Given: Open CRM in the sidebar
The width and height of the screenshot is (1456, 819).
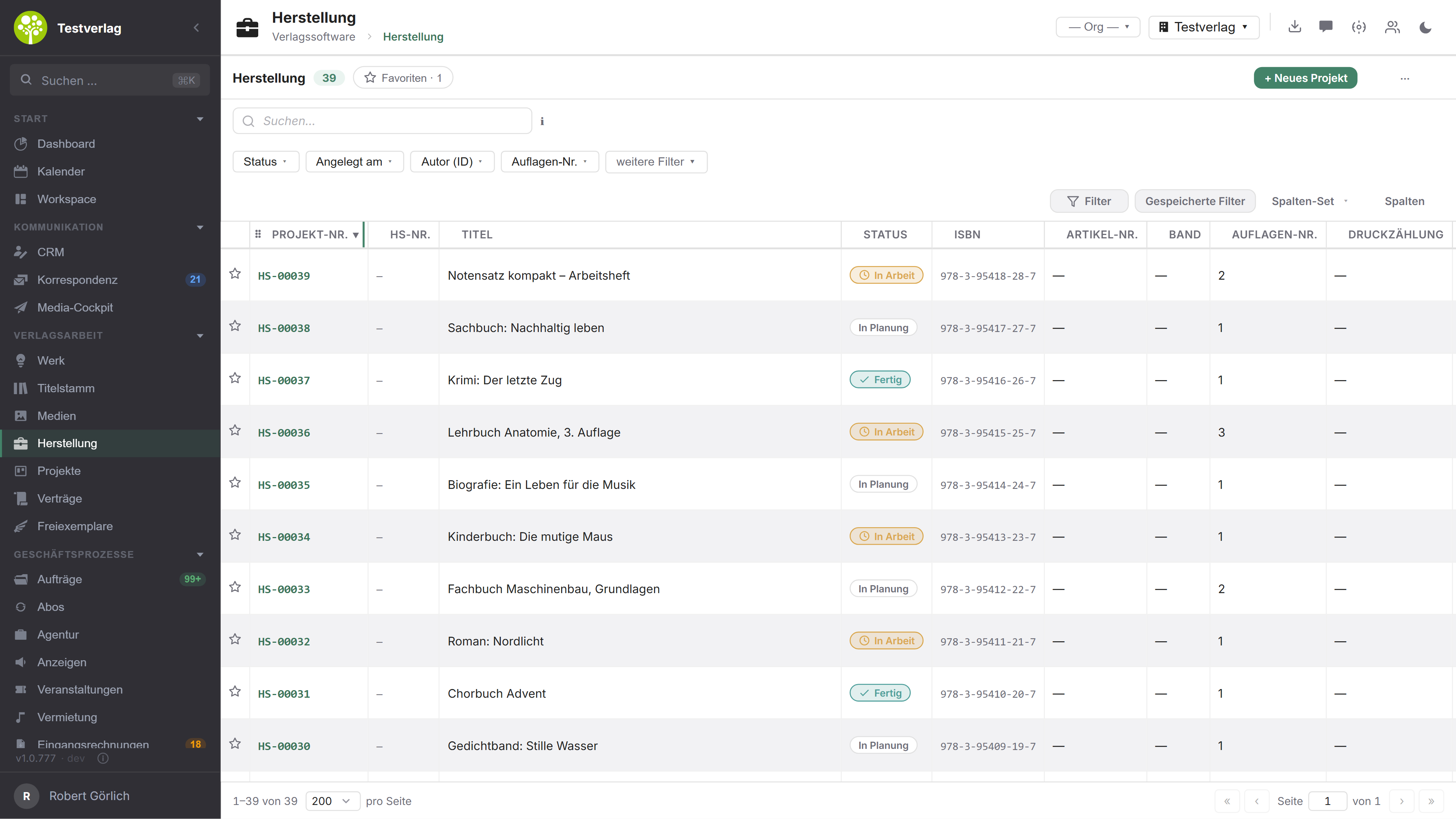Looking at the screenshot, I should tap(110, 252).
